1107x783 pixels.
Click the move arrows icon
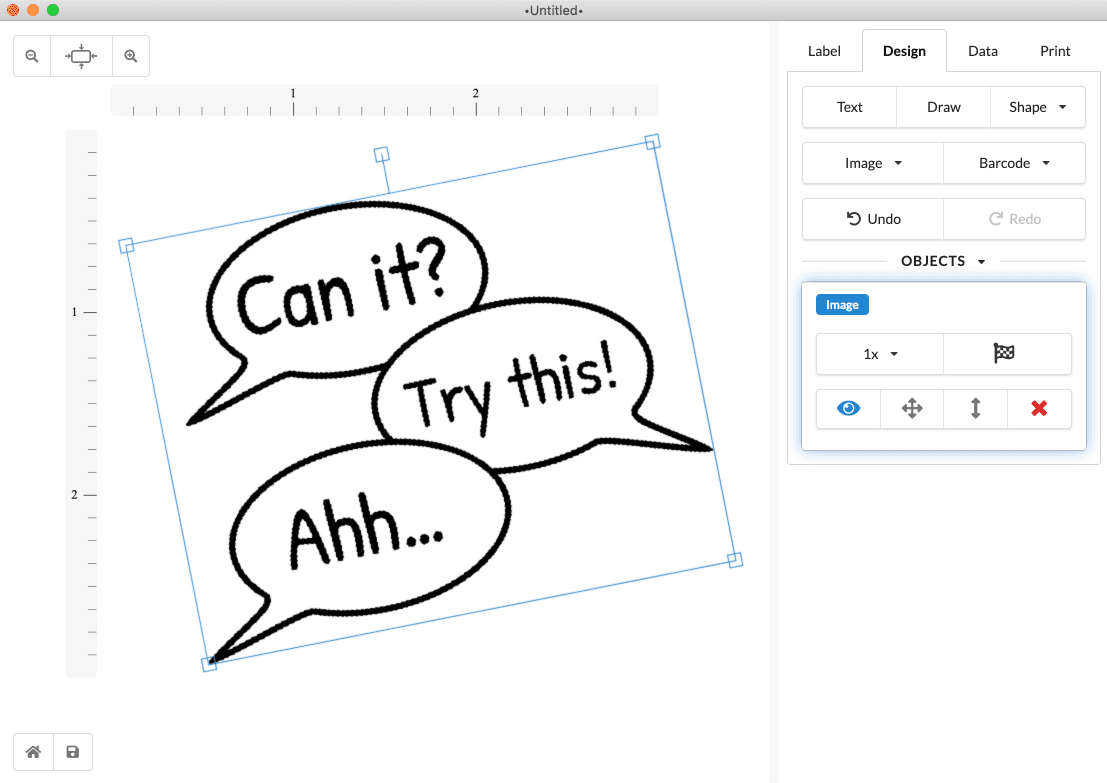(912, 409)
